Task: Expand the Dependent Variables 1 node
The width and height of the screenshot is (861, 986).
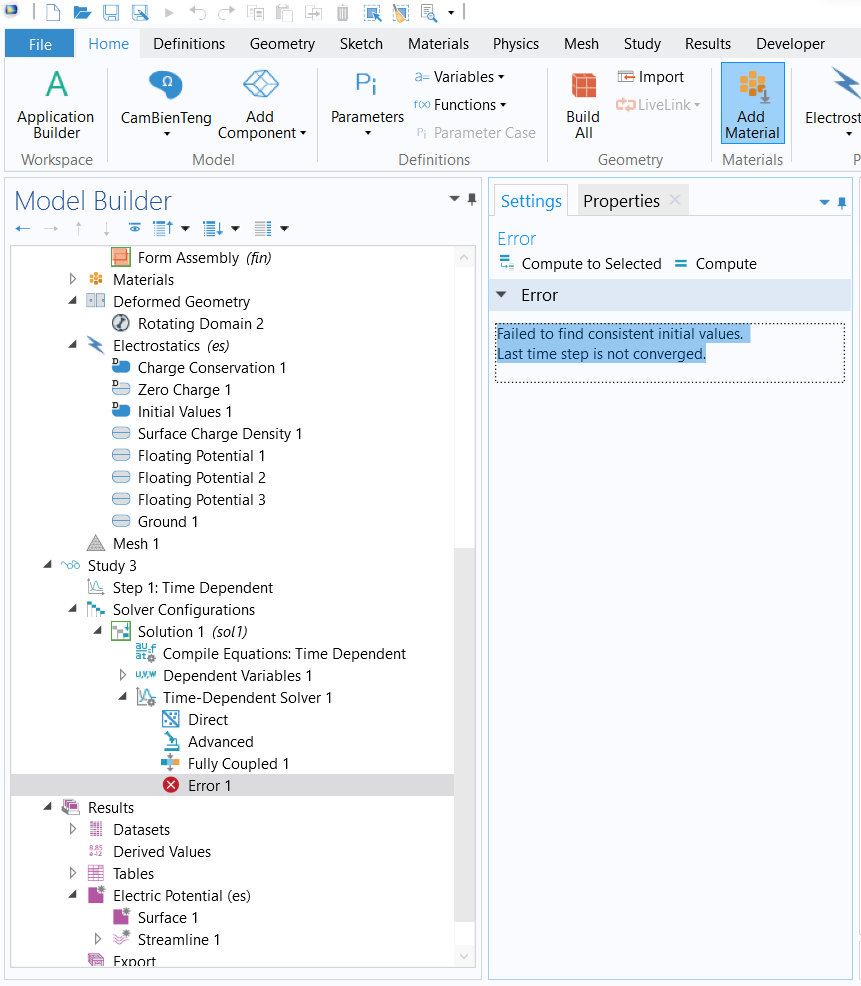Action: pyautogui.click(x=123, y=675)
